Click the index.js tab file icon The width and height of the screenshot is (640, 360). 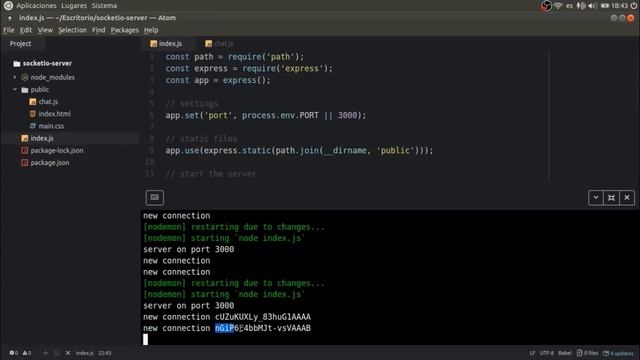click(153, 44)
